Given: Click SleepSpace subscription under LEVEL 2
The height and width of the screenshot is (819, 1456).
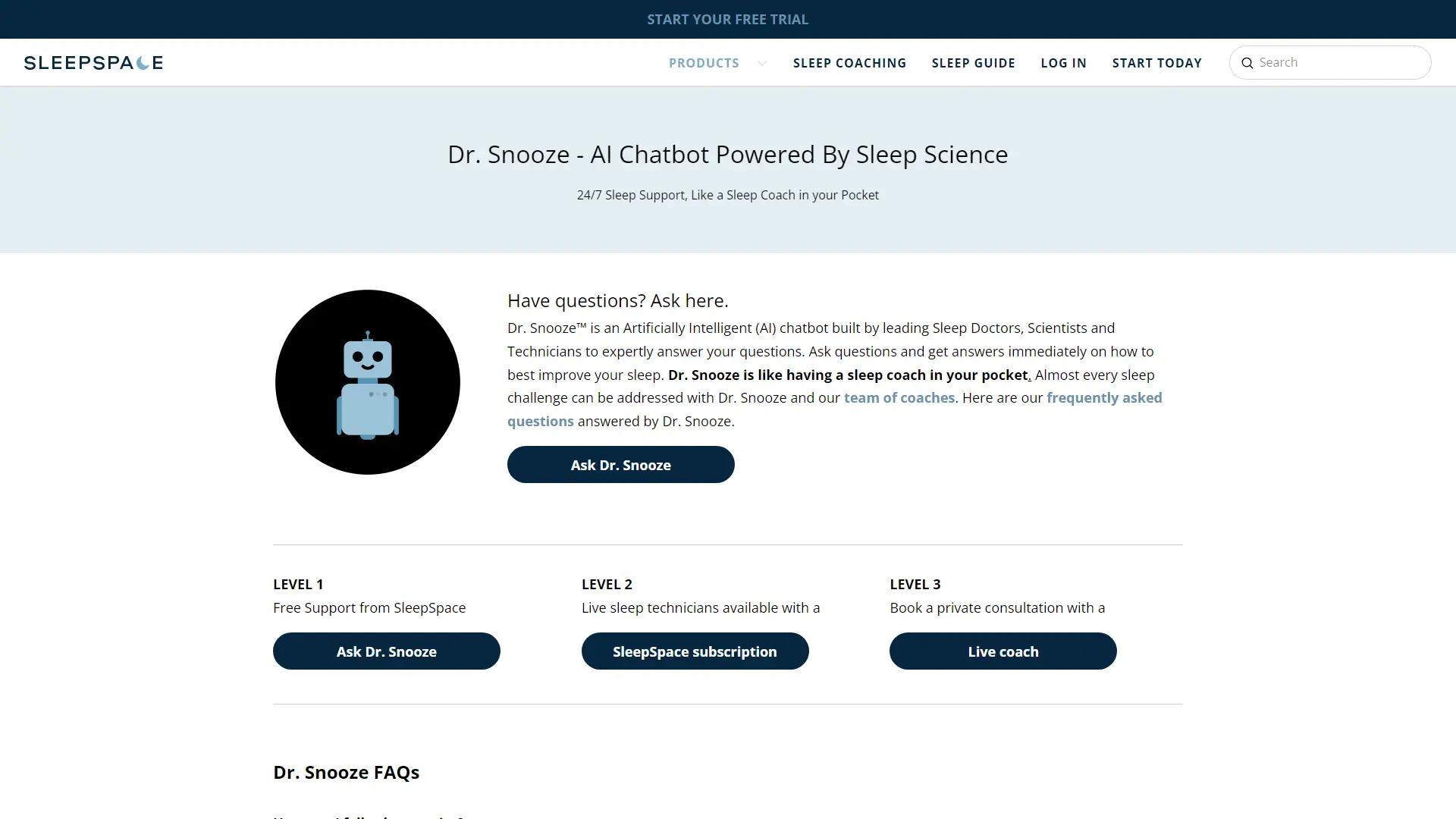Looking at the screenshot, I should tap(695, 651).
